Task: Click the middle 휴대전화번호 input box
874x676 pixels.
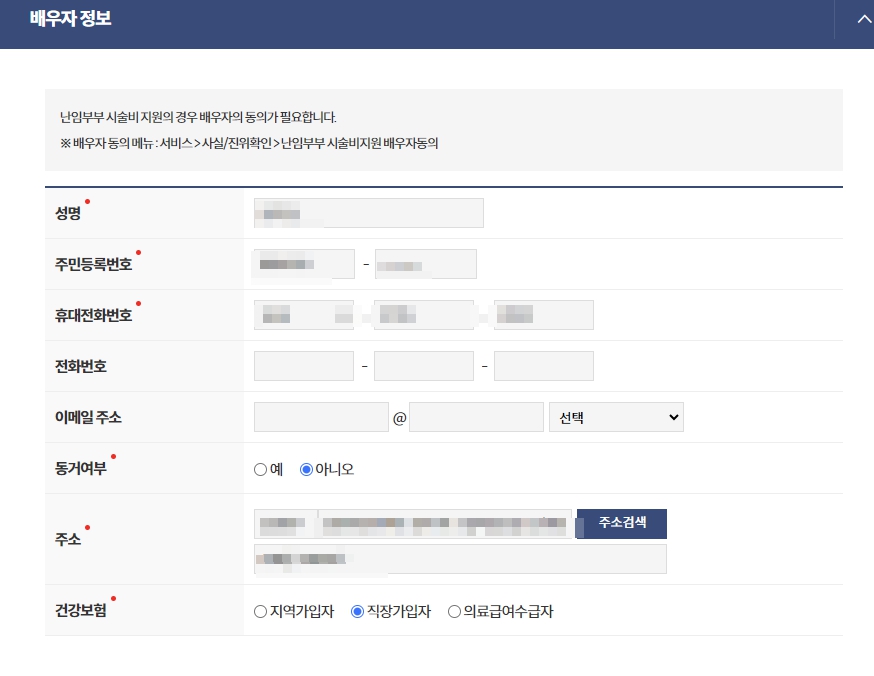Action: [423, 314]
